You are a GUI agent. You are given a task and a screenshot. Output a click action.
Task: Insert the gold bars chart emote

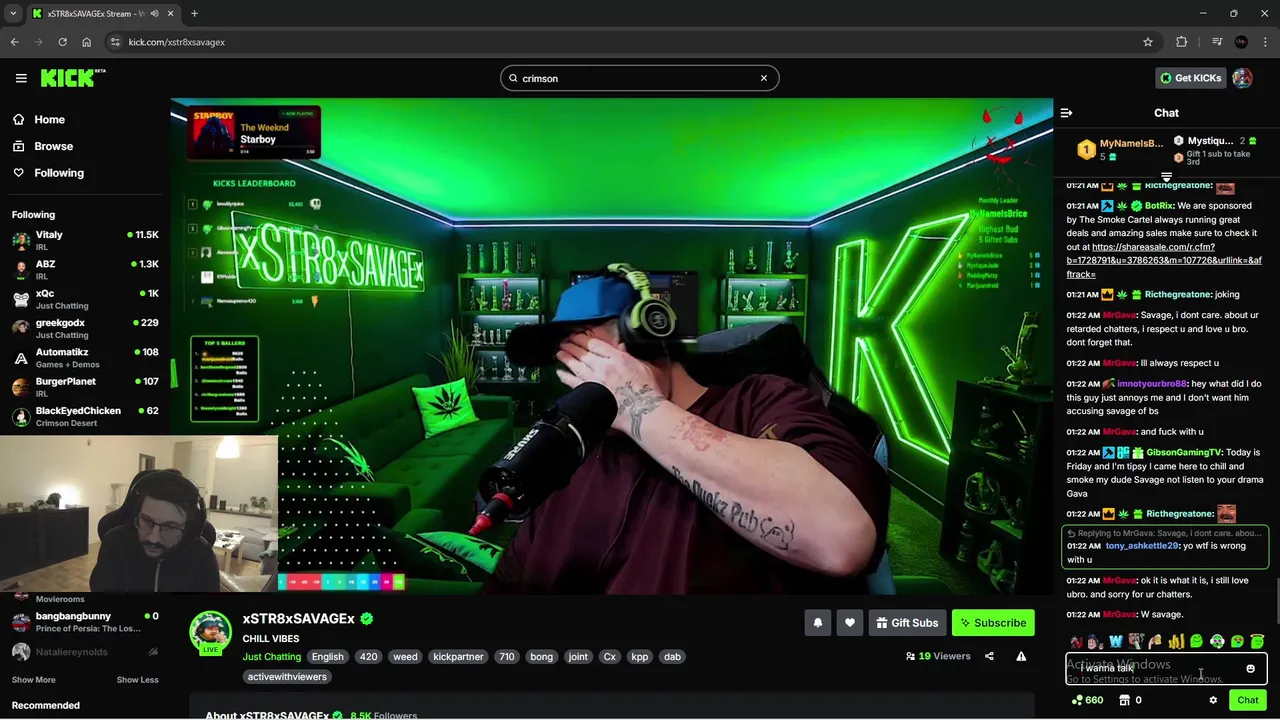click(1176, 642)
